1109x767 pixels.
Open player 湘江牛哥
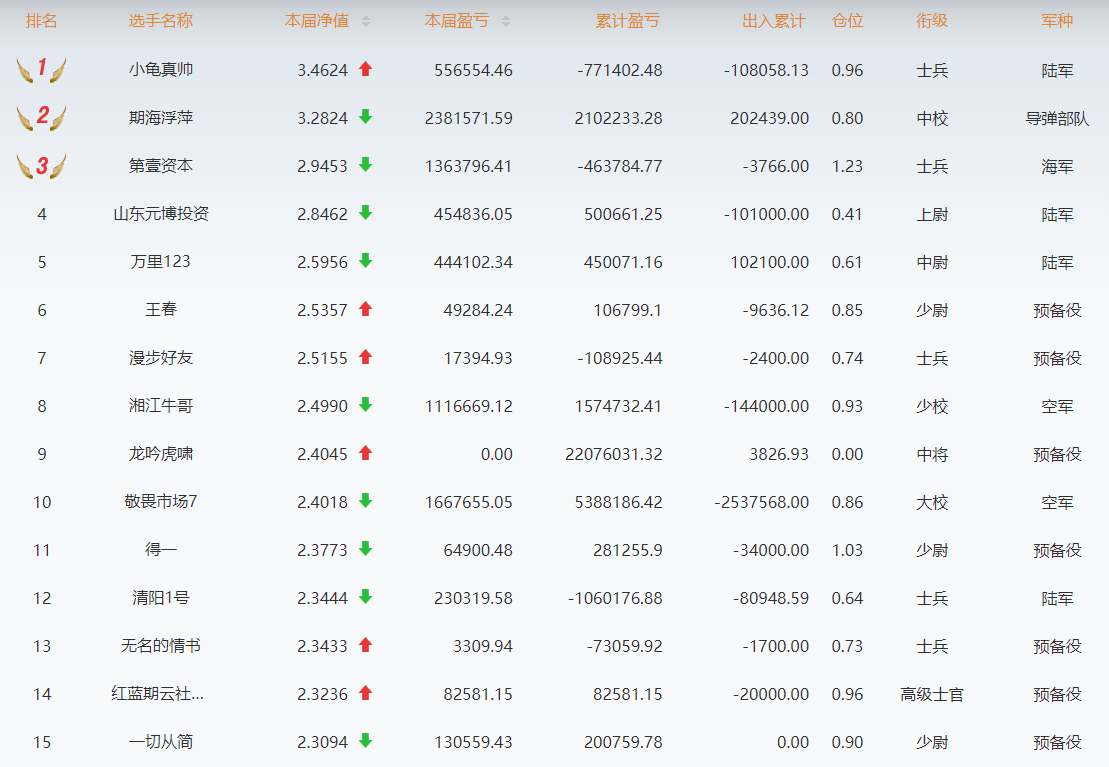[161, 405]
